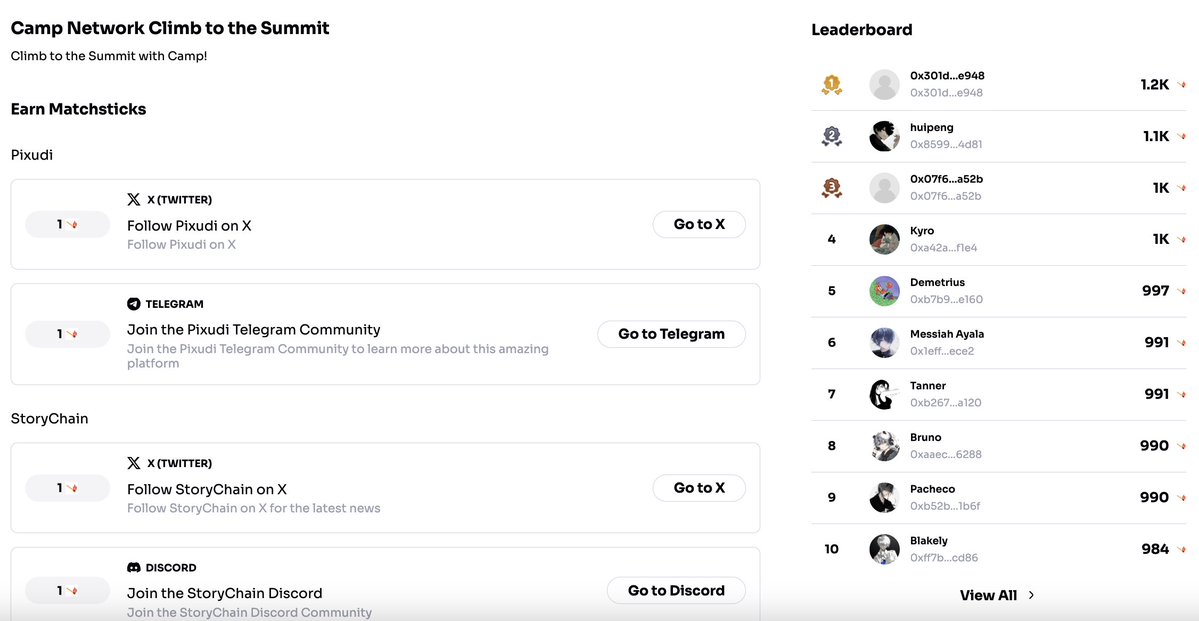Screen dimensions: 1199x621
Task: Click the X logo beside Follow StoryChain
Action: 134,463
